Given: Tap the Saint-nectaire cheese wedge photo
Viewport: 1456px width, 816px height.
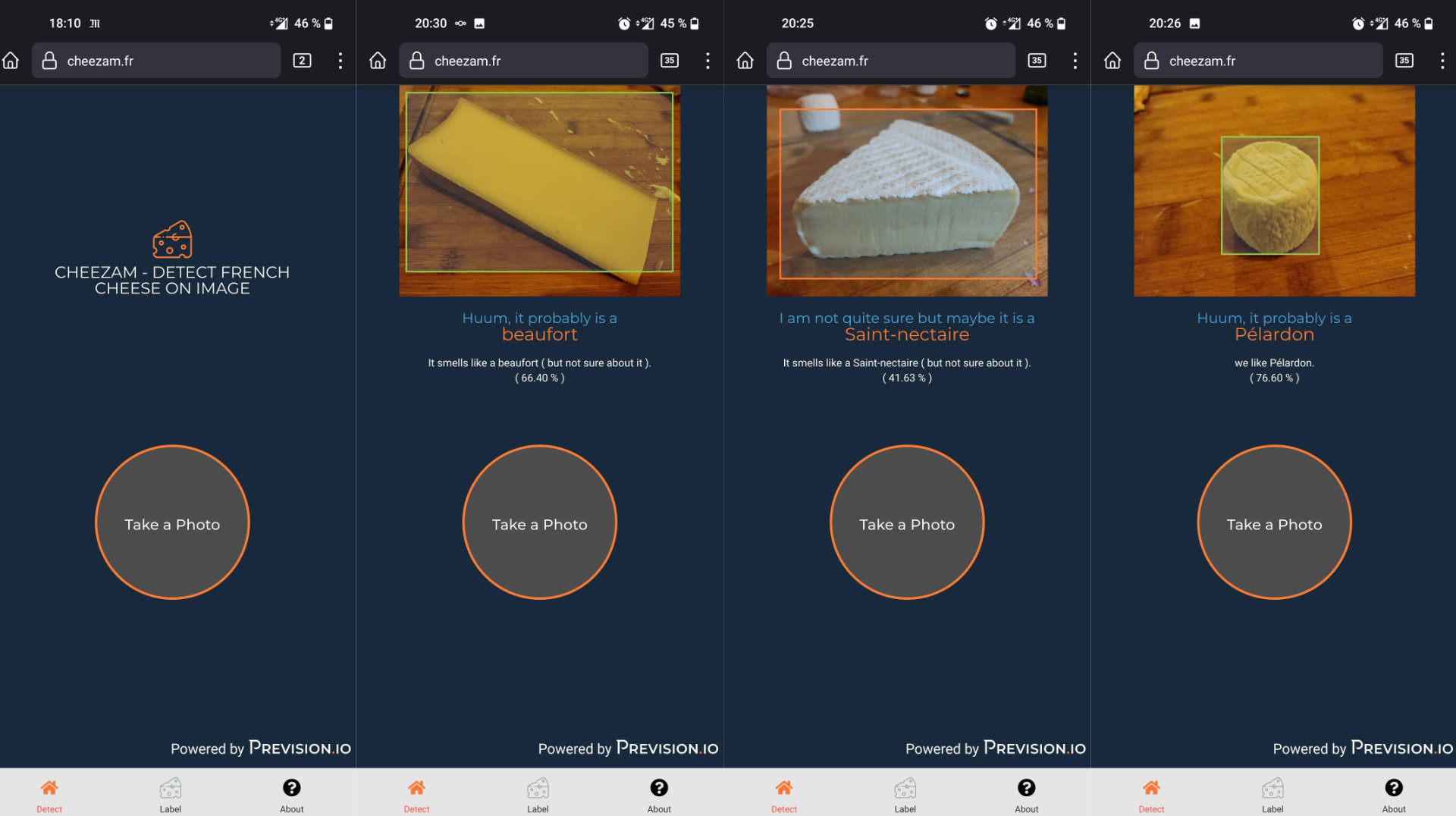Looking at the screenshot, I should [x=907, y=190].
